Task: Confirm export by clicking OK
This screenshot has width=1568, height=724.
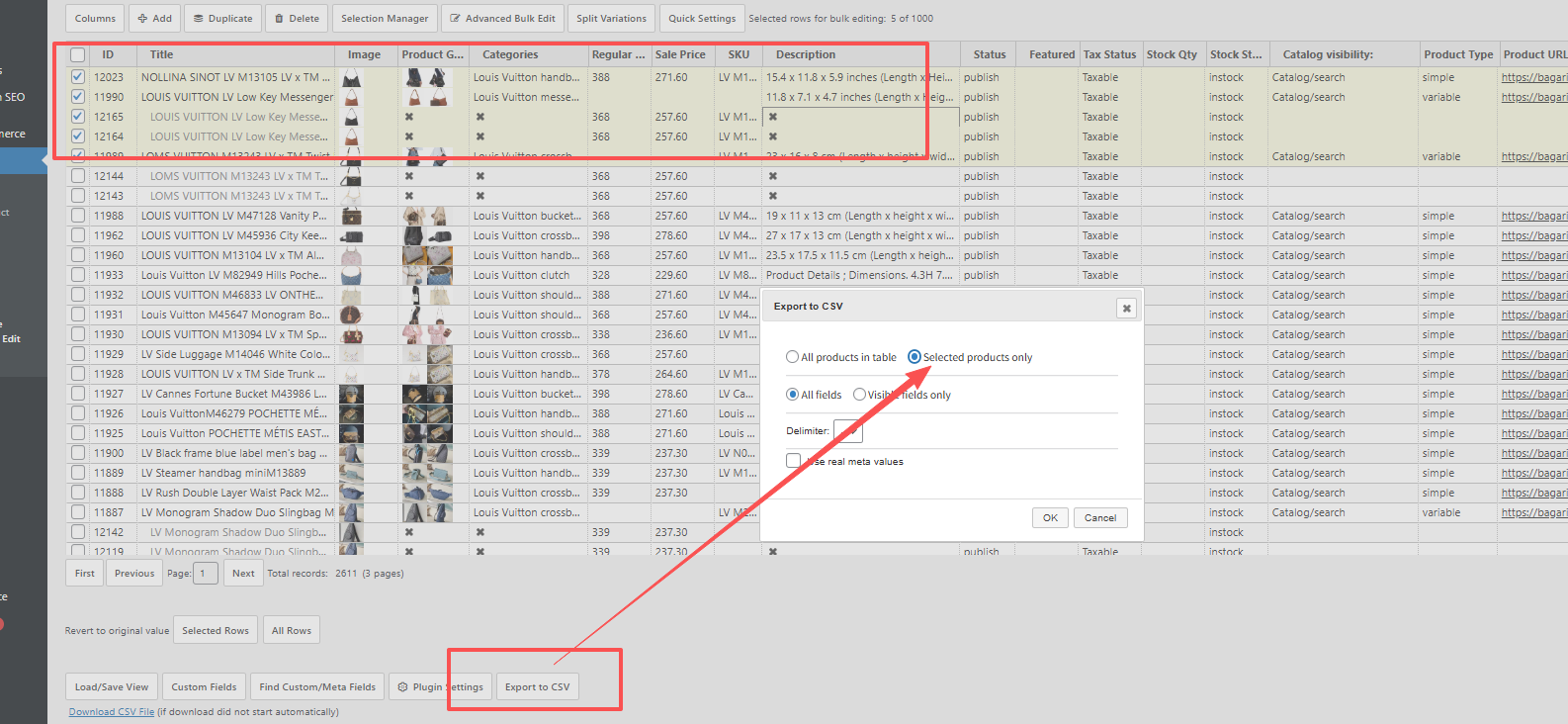Action: click(x=1050, y=517)
